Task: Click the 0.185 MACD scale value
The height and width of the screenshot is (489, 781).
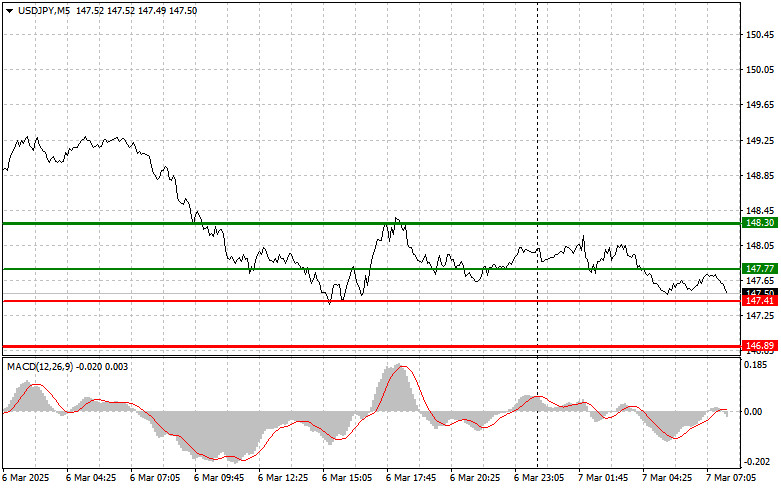Action: coord(756,365)
